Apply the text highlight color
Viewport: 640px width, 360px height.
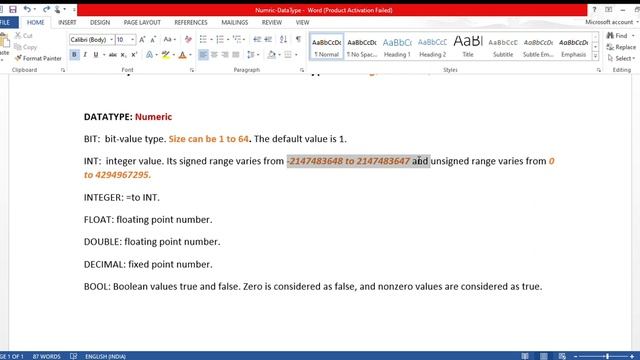click(165, 55)
